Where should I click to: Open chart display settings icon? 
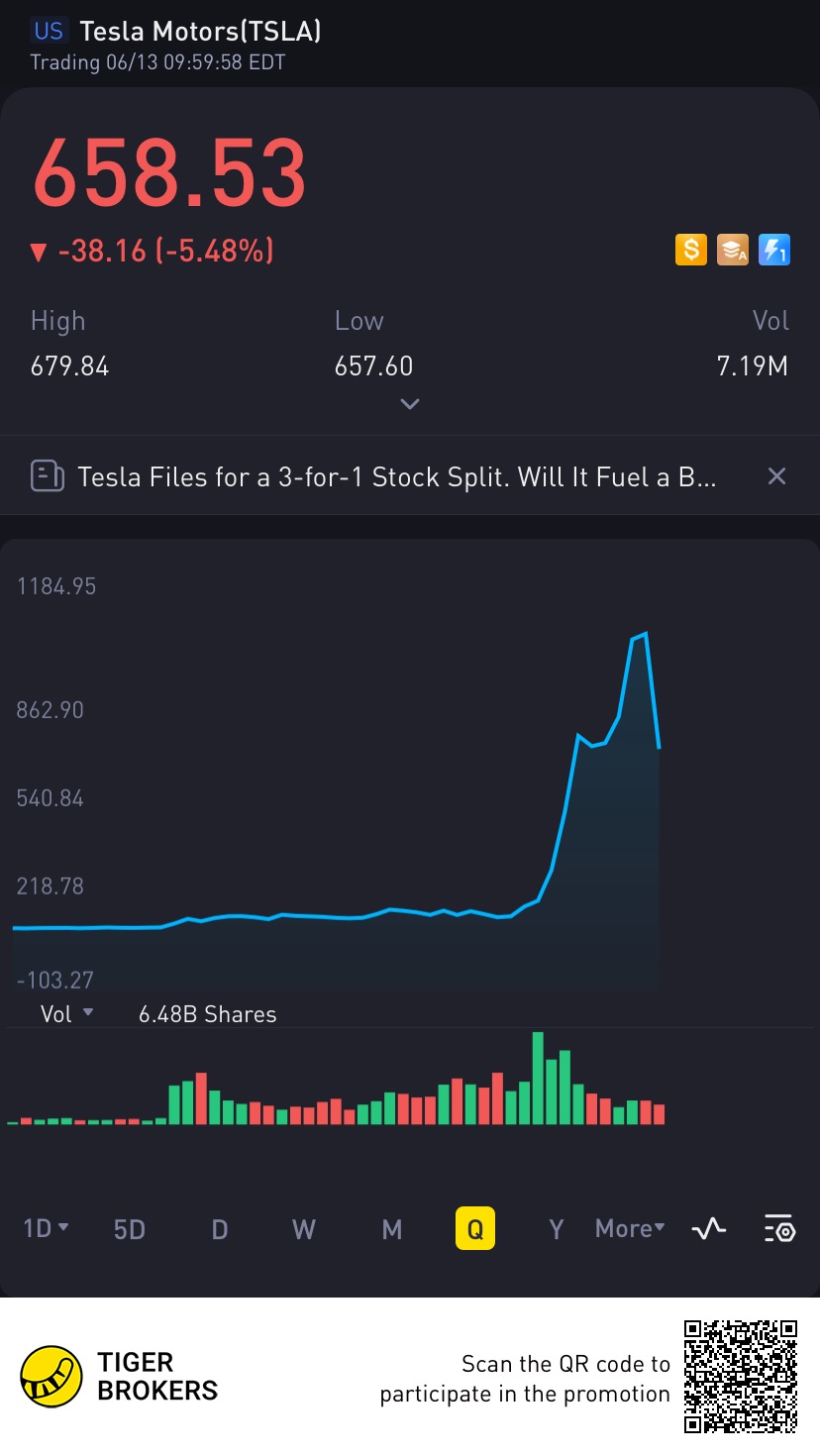click(x=779, y=1229)
